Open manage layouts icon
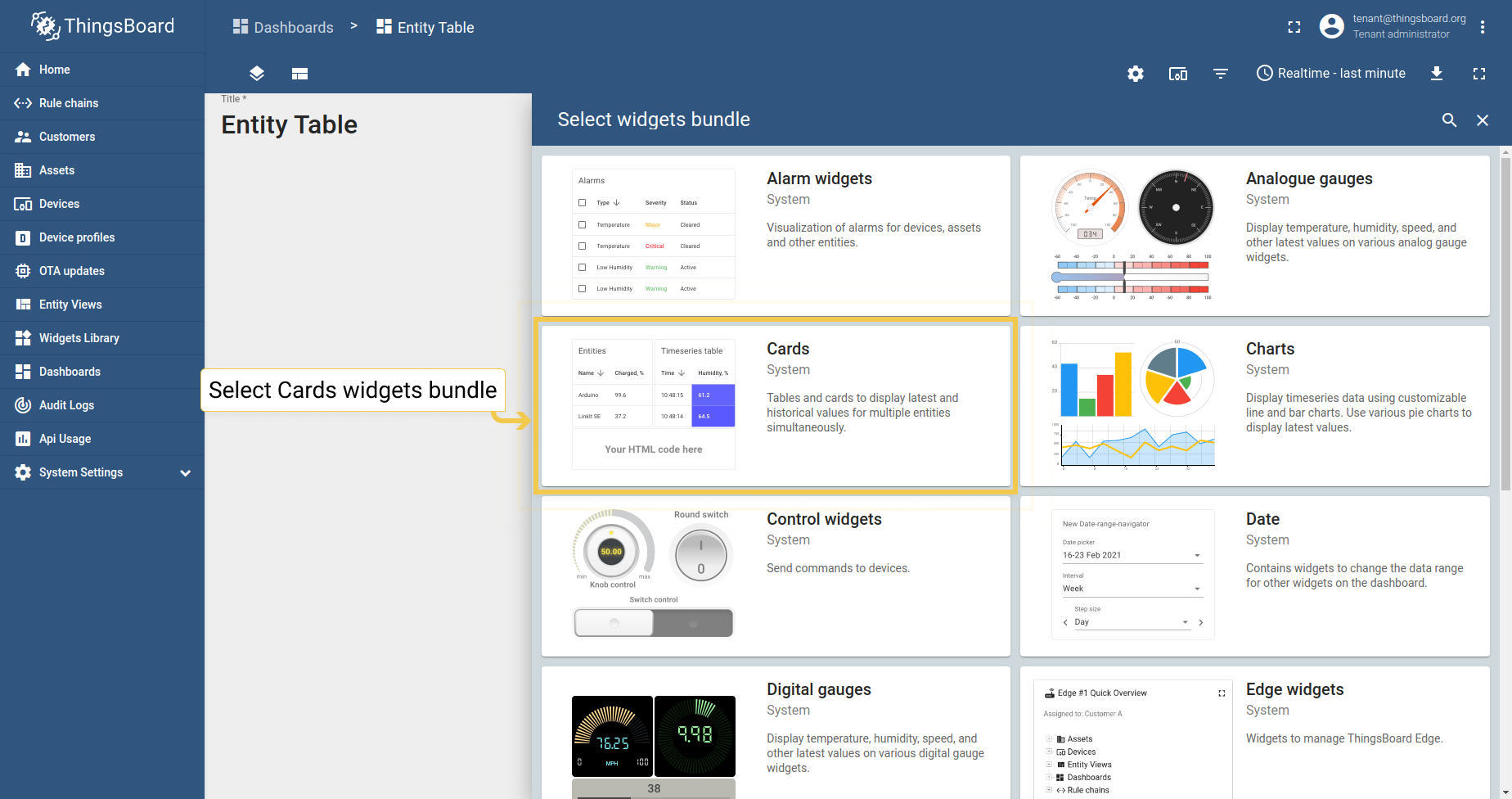 299,74
